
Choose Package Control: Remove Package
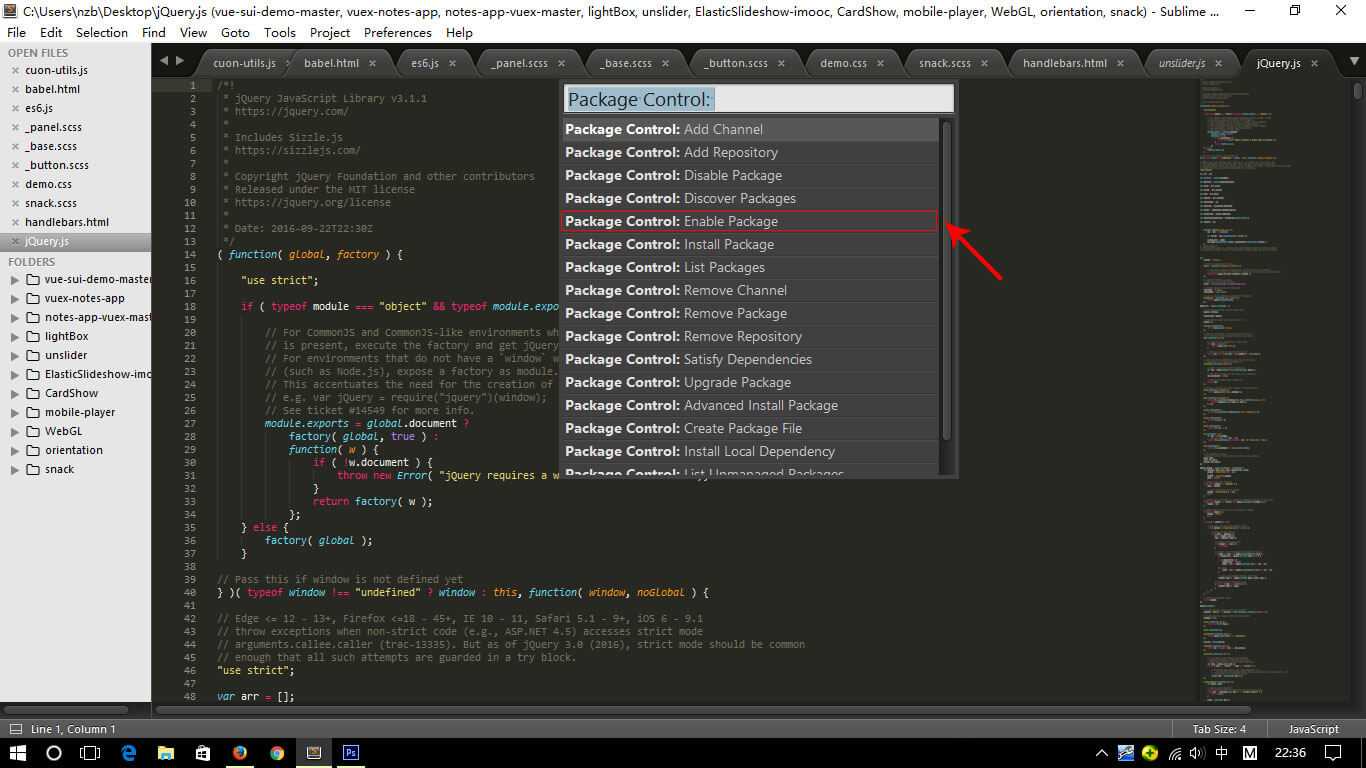click(750, 314)
